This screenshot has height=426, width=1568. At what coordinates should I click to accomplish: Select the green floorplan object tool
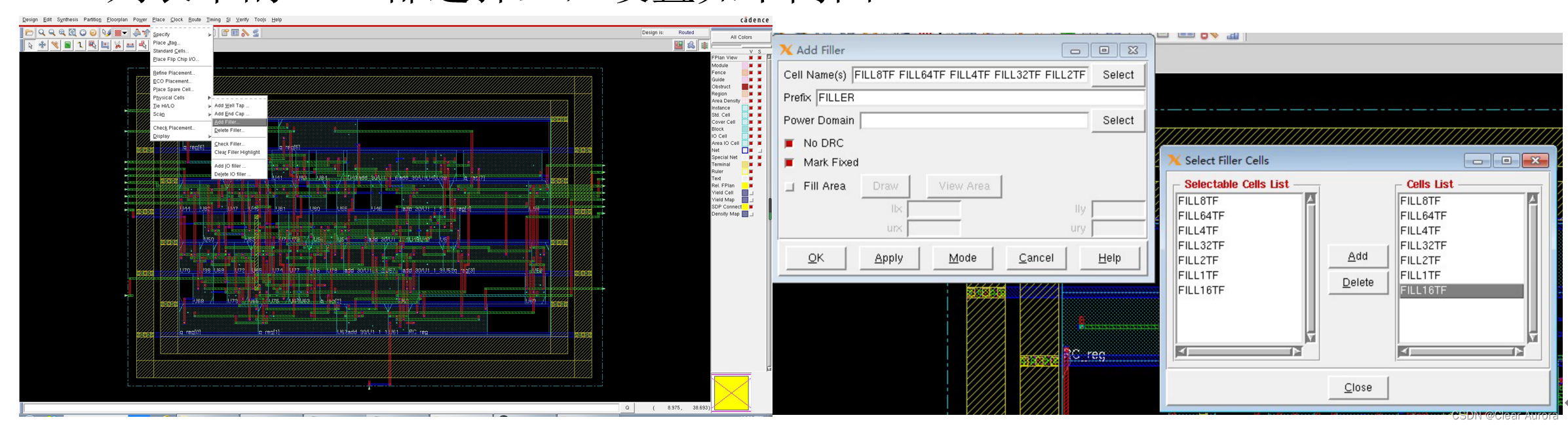67,45
